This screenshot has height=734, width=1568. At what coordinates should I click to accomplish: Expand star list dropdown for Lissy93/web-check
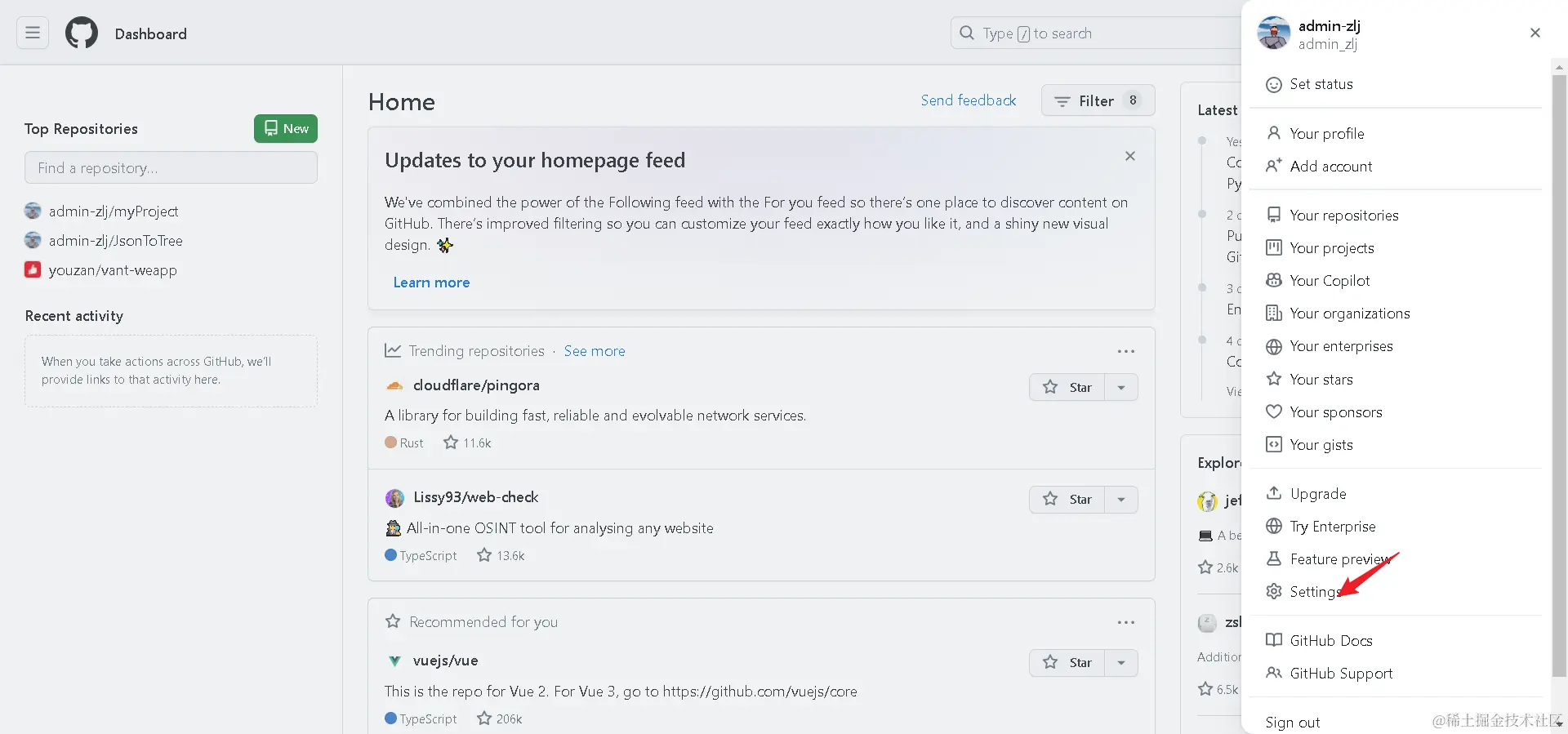tap(1121, 500)
